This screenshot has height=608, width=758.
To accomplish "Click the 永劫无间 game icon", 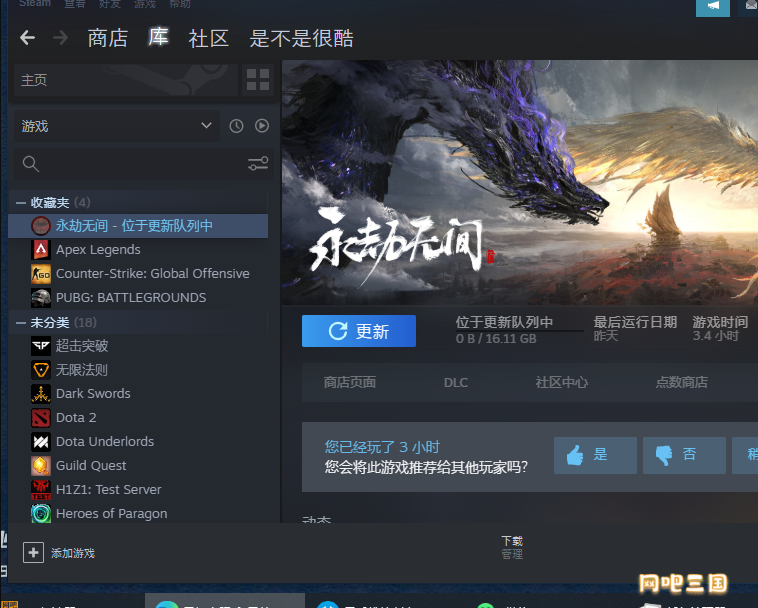I will [41, 226].
